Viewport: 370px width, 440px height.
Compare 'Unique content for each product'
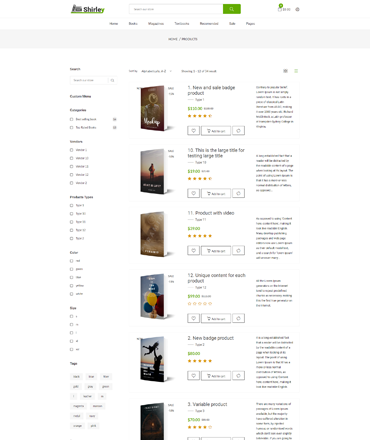pos(238,318)
